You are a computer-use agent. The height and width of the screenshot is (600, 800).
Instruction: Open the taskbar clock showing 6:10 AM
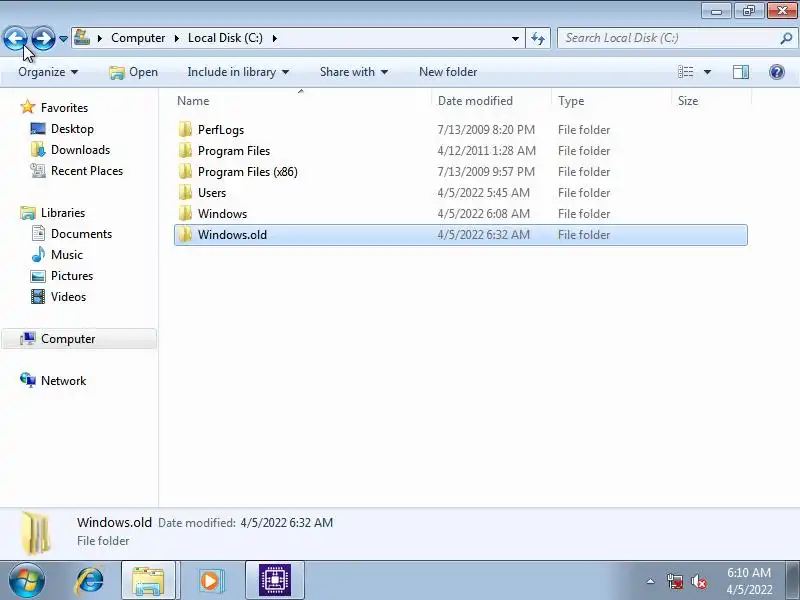click(x=749, y=581)
